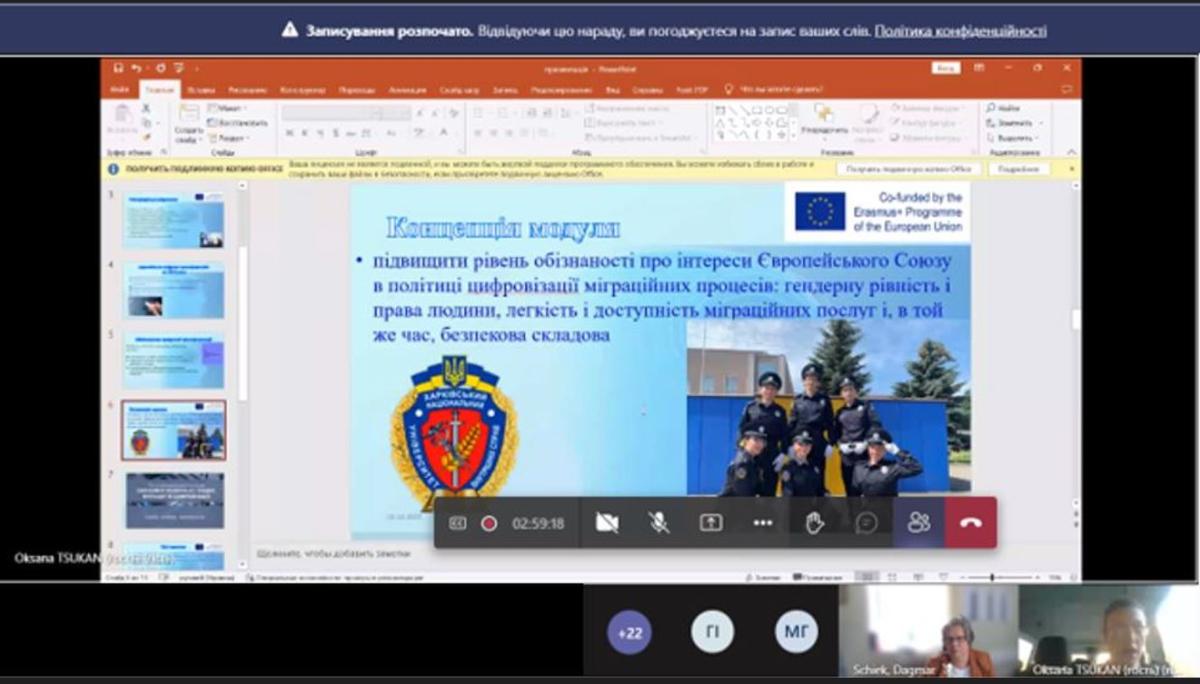Screen dimensions: 1200x684
Task: Select Schenk, Dagmar video tile
Action: [x=928, y=631]
